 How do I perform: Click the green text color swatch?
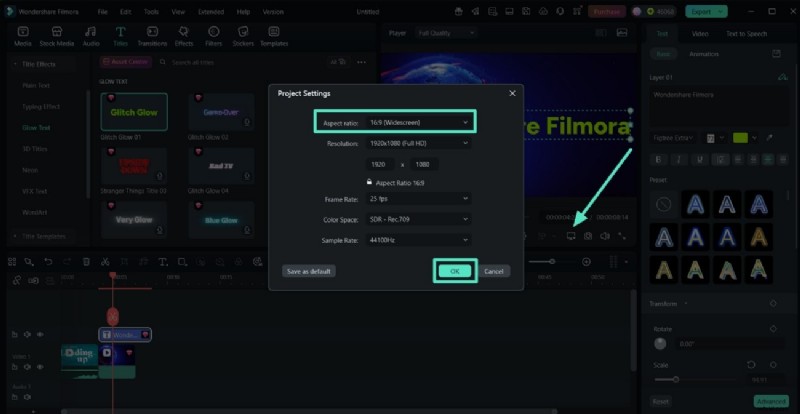pos(740,137)
